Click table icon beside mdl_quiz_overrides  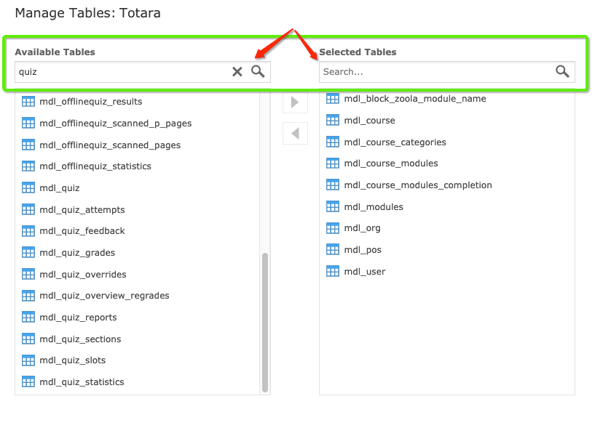point(28,274)
